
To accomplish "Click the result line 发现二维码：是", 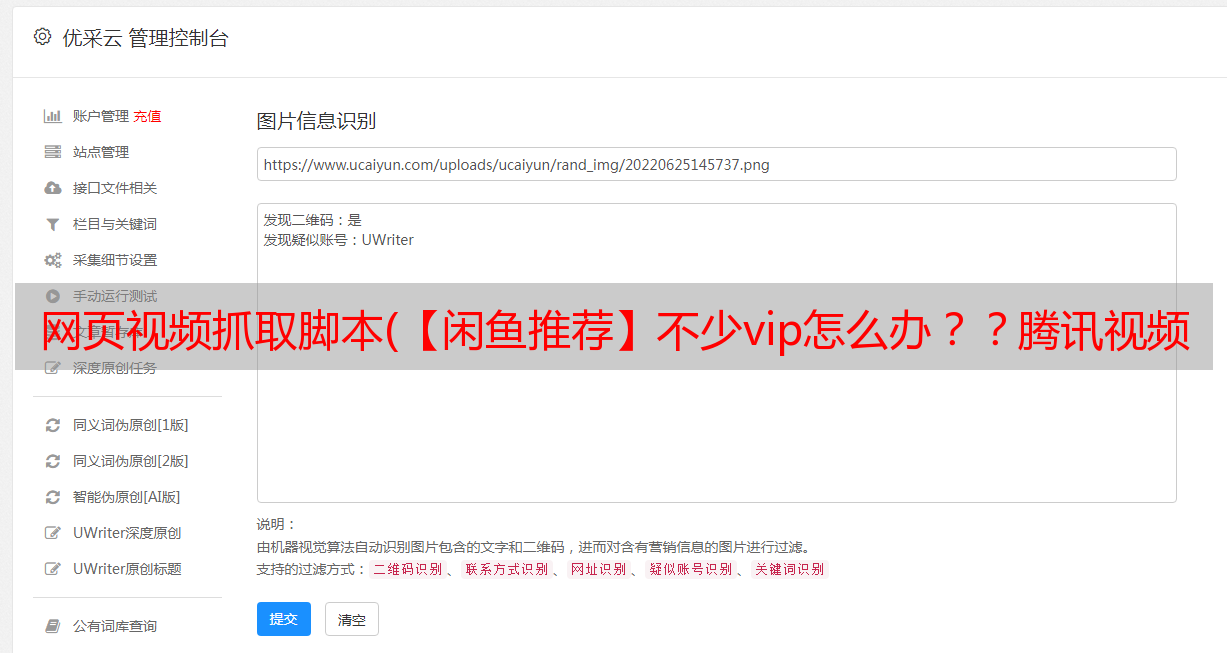I will (x=313, y=220).
